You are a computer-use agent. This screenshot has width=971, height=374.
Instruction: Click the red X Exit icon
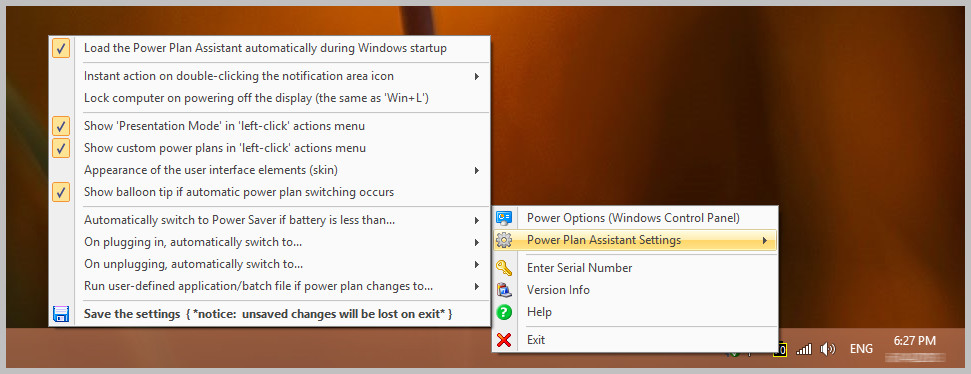504,339
